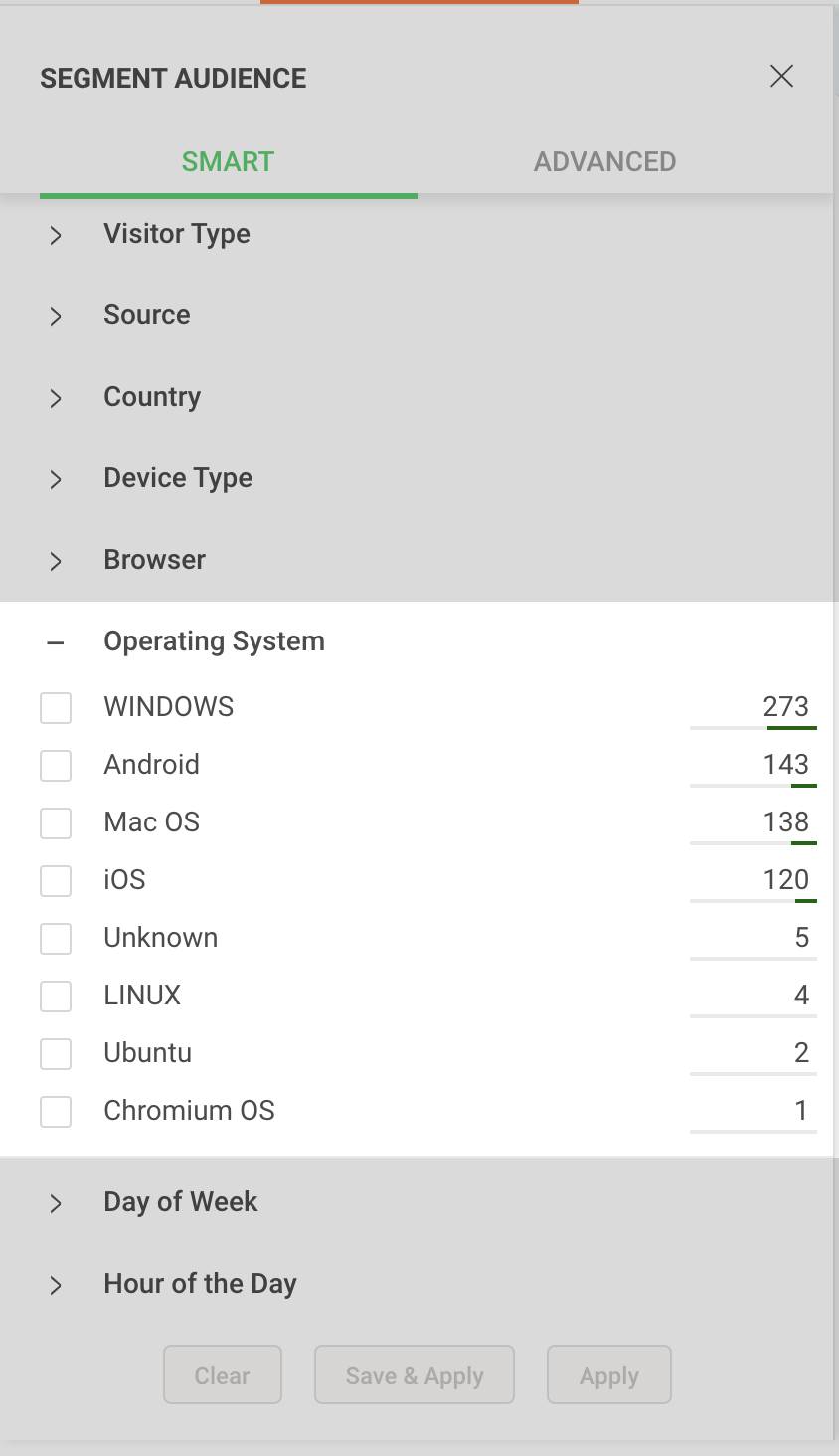Expand the Day of Week section

[x=56, y=1203]
